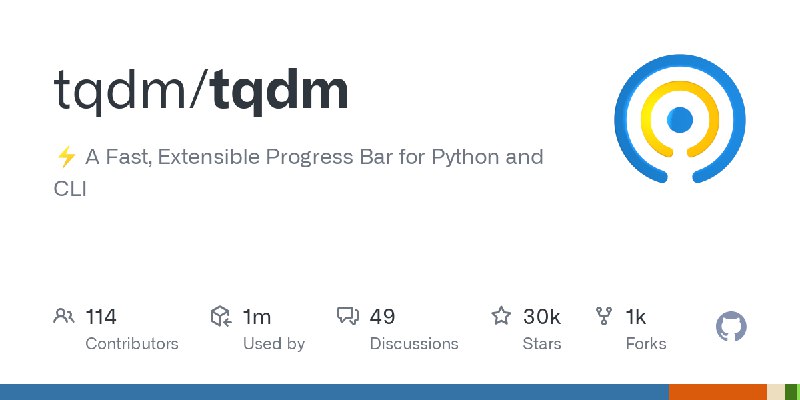Screen dimensions: 800x400
Task: Click the GitHub octocat icon
Action: 731,327
